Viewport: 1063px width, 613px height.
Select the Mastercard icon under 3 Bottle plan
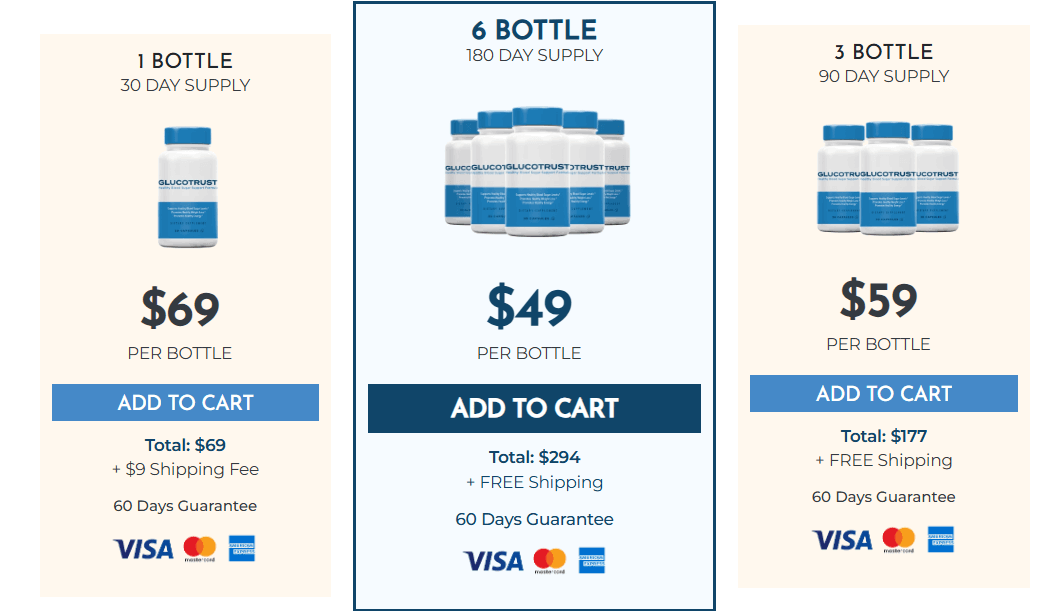click(x=898, y=539)
